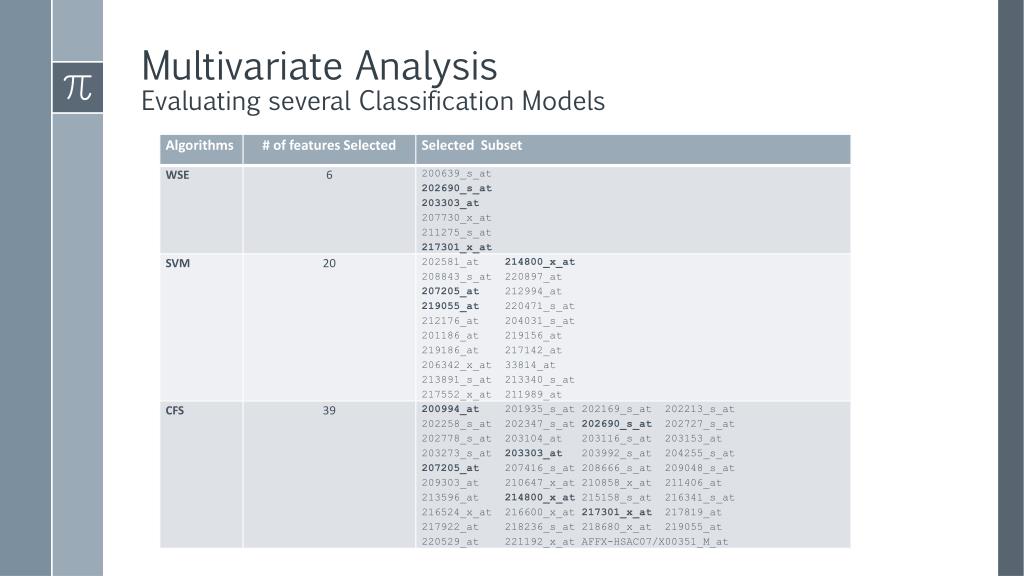The image size is (1024, 576).
Task: Click the SVM algorithm cell
Action: (x=177, y=264)
